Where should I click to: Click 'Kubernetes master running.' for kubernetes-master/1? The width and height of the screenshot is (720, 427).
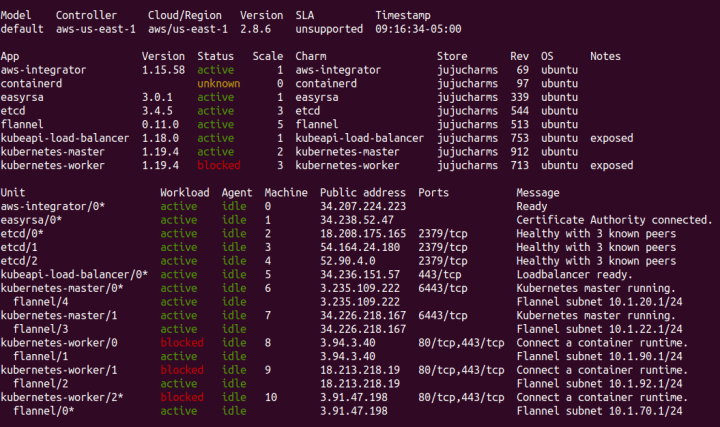click(x=596, y=315)
